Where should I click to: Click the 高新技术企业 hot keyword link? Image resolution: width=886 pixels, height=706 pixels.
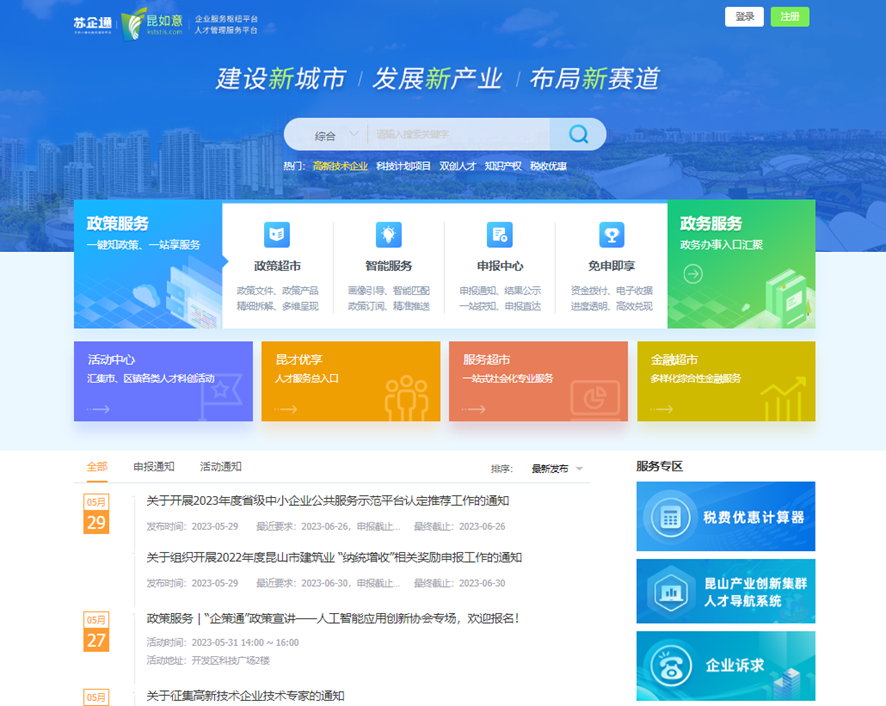[340, 166]
